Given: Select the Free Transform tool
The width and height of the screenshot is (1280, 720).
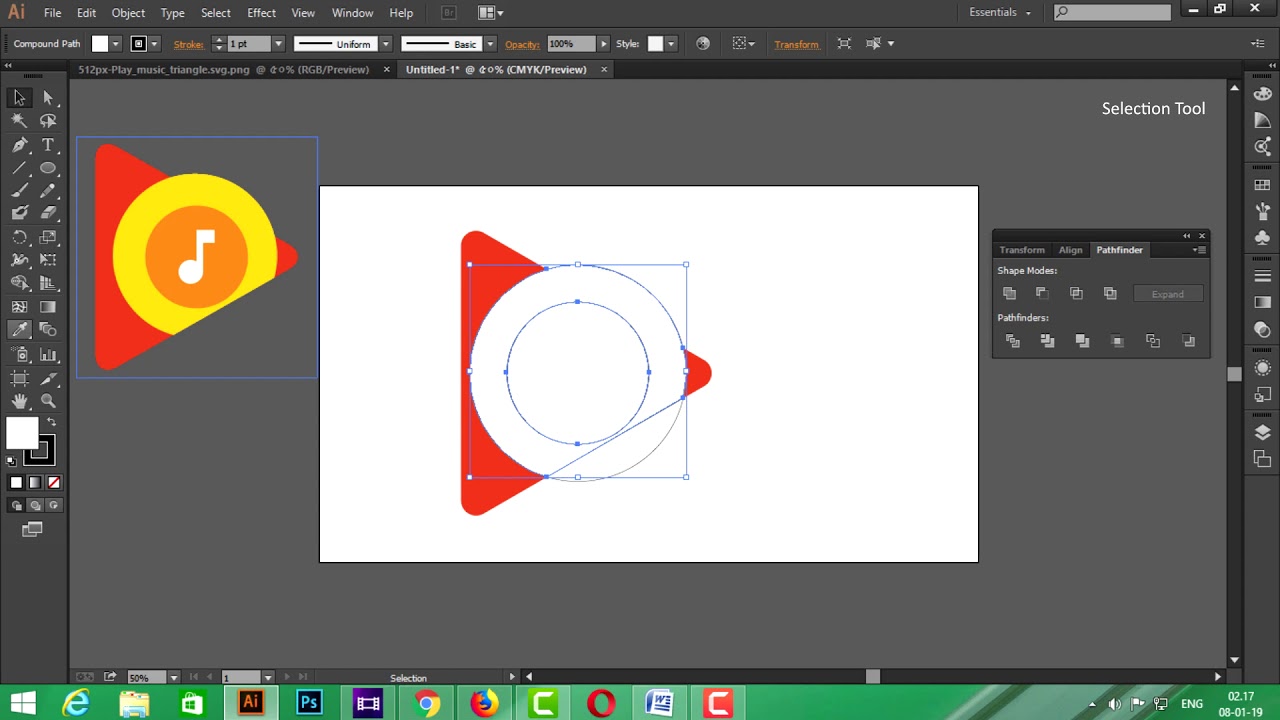Looking at the screenshot, I should 48,260.
